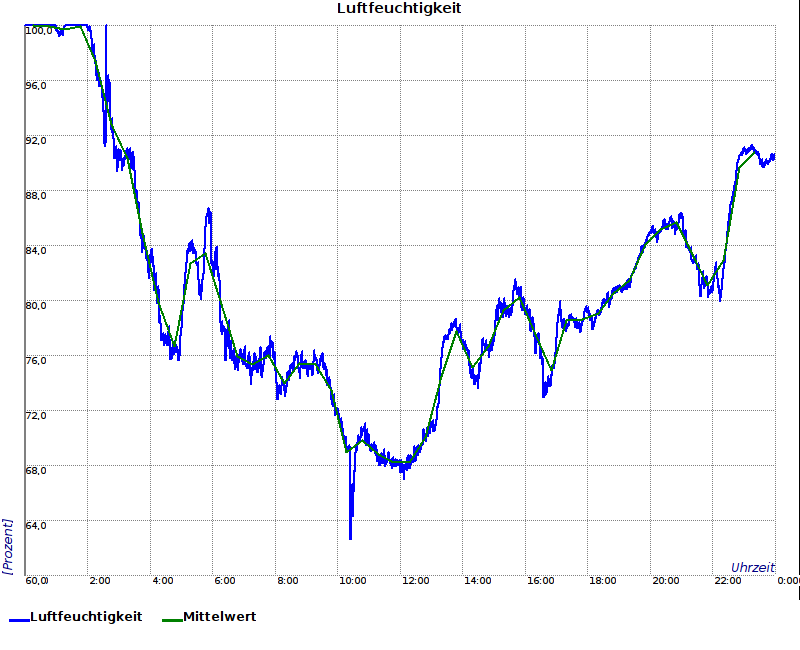
Task: Click the 0:00 time tick label
Action: (x=788, y=581)
